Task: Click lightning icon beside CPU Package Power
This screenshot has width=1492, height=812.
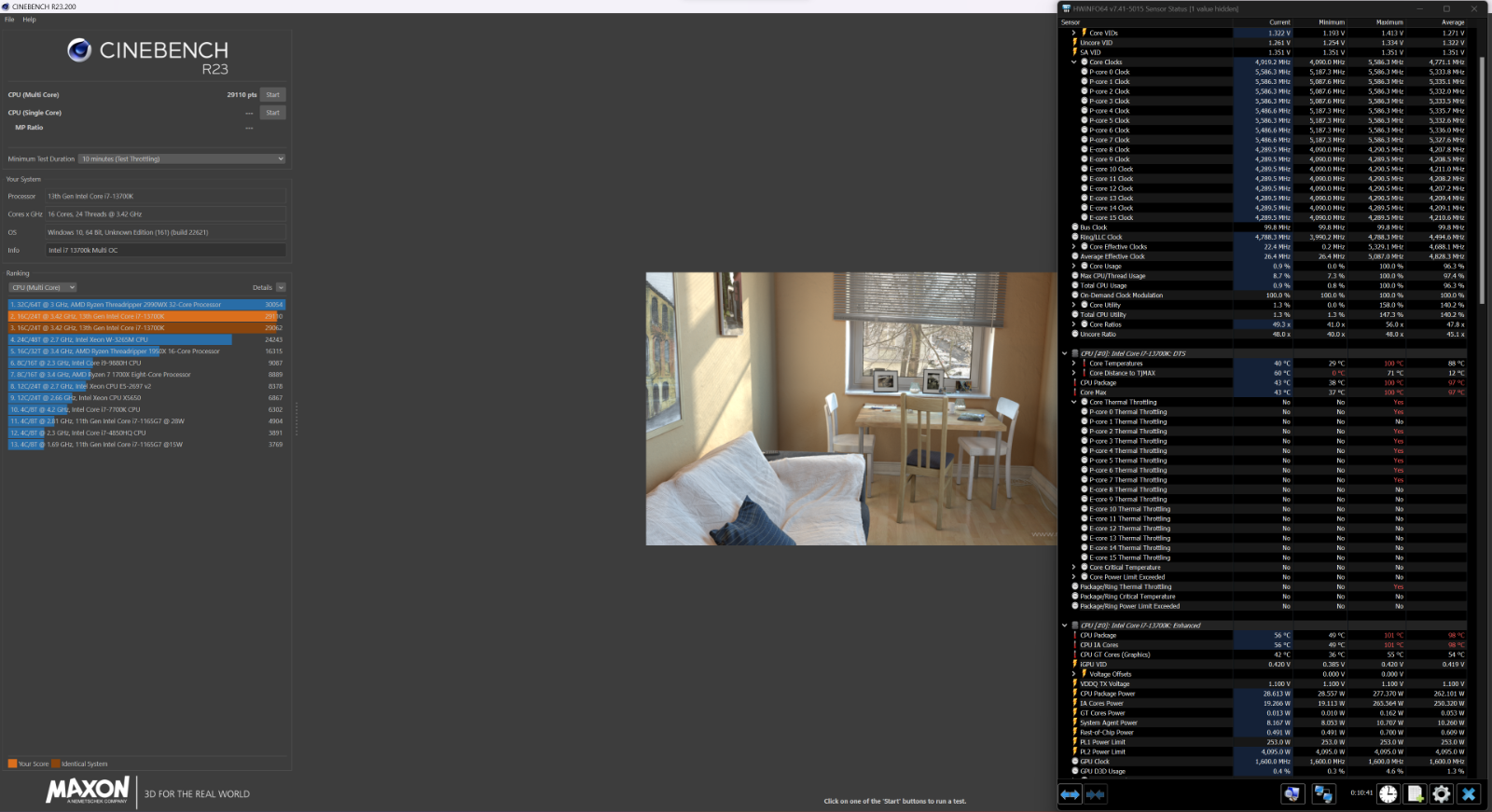Action: [x=1075, y=694]
